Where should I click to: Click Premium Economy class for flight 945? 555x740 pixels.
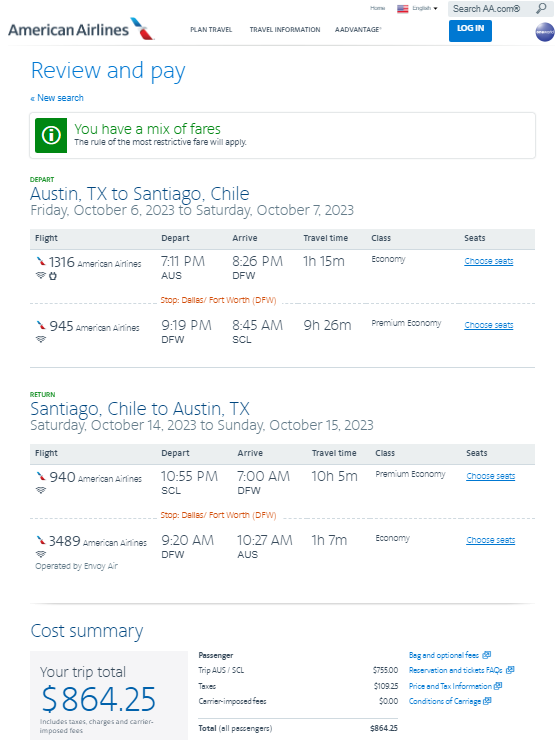pyautogui.click(x=406, y=323)
